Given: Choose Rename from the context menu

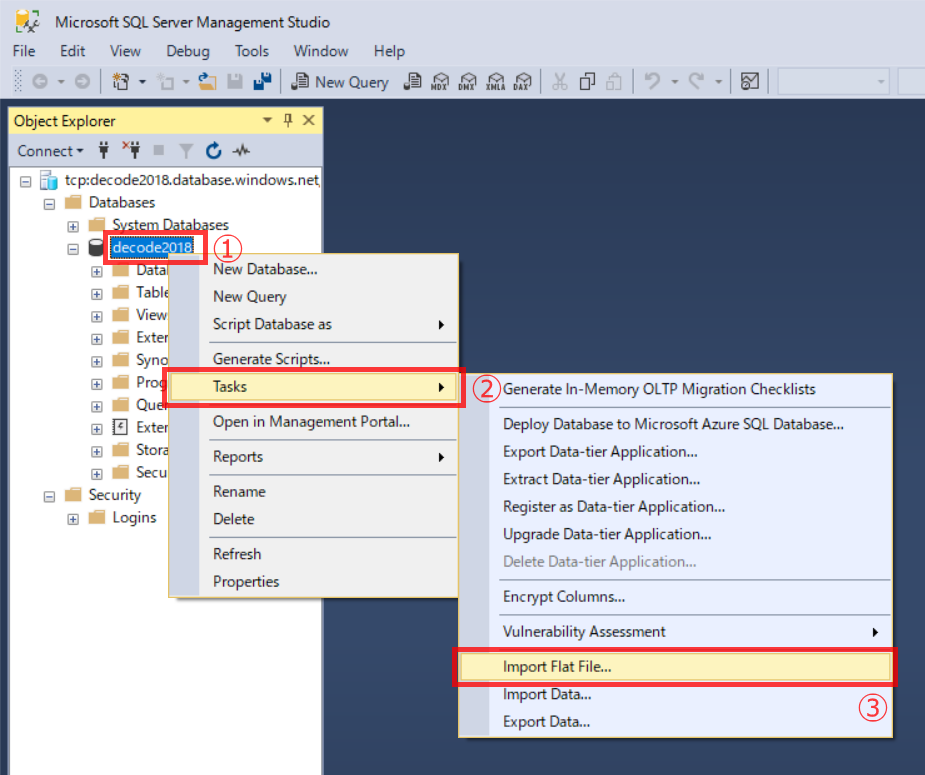Looking at the screenshot, I should tap(313, 491).
